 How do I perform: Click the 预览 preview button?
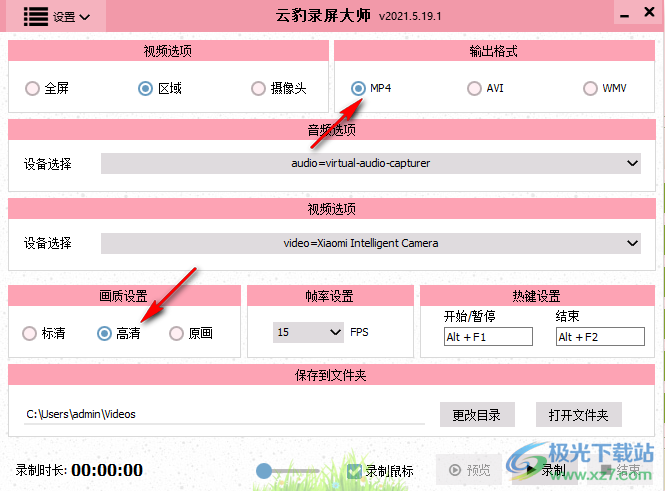point(469,470)
